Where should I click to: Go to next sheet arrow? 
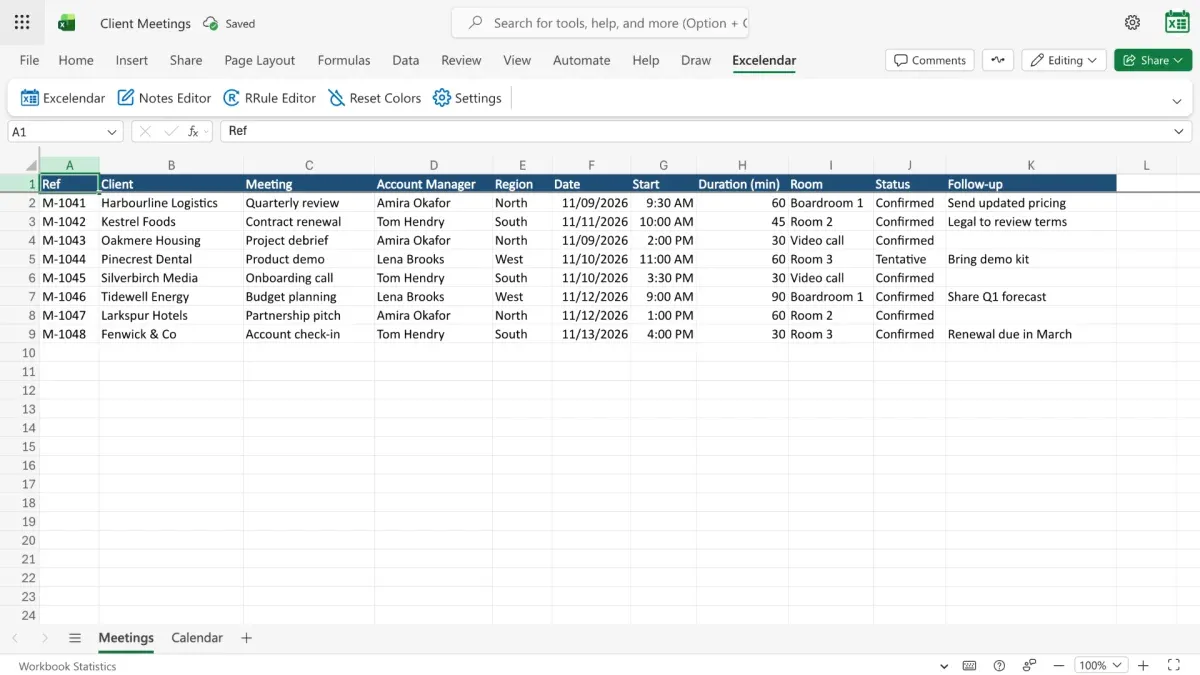(45, 638)
